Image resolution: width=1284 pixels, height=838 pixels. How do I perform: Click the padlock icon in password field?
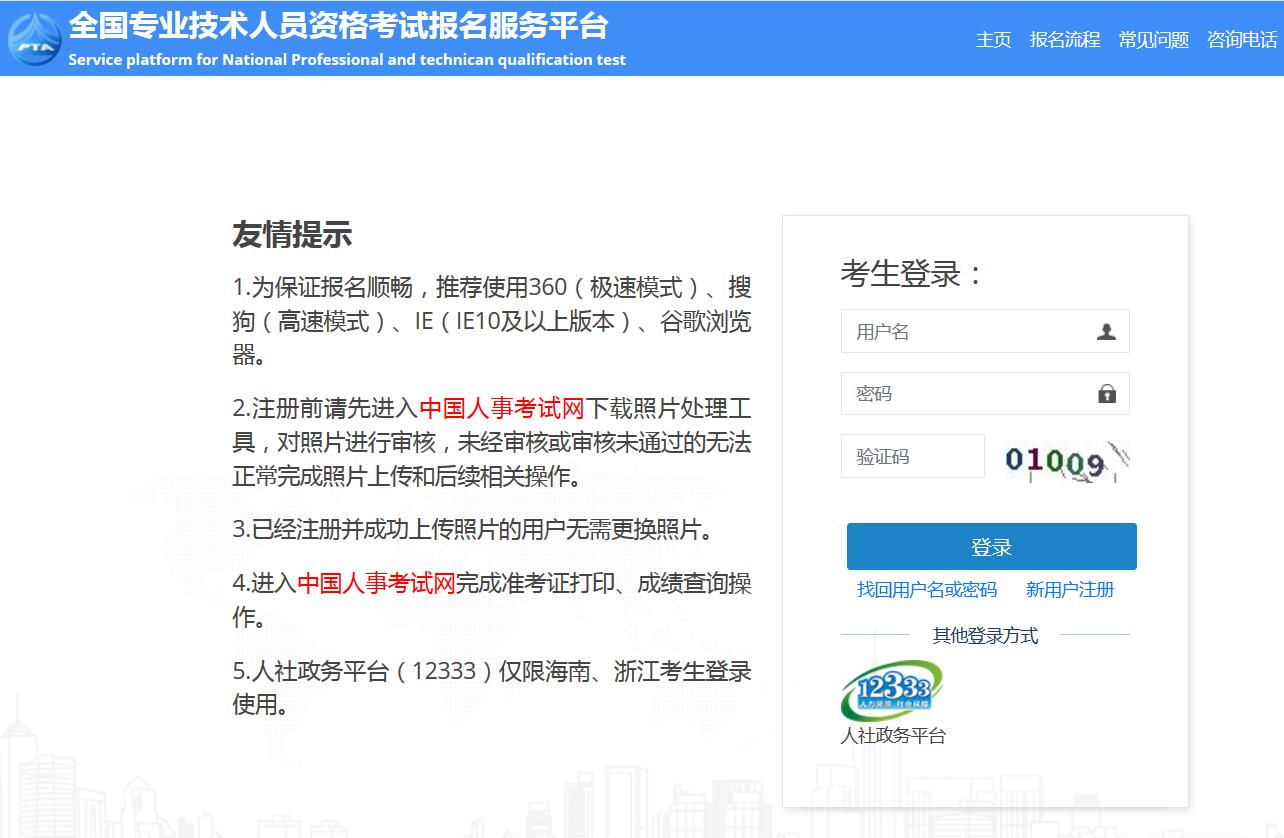click(1106, 394)
